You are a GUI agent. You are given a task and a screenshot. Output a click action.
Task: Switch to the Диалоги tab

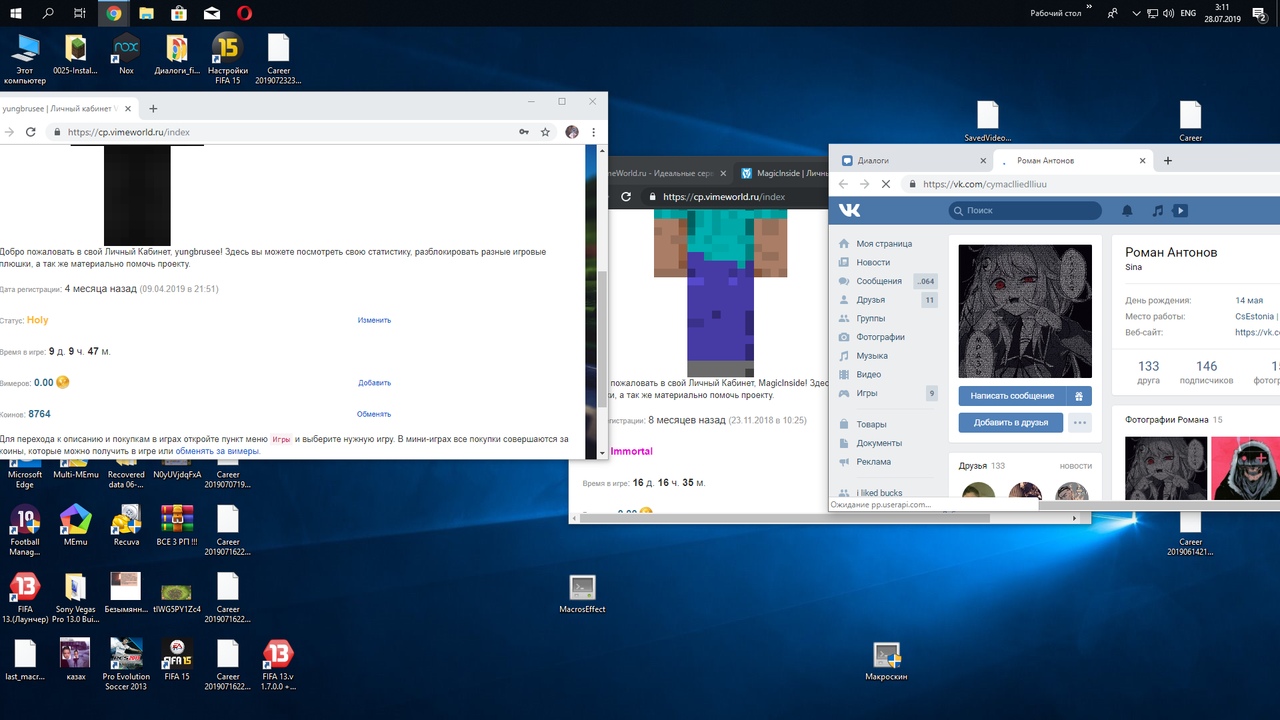tap(912, 160)
